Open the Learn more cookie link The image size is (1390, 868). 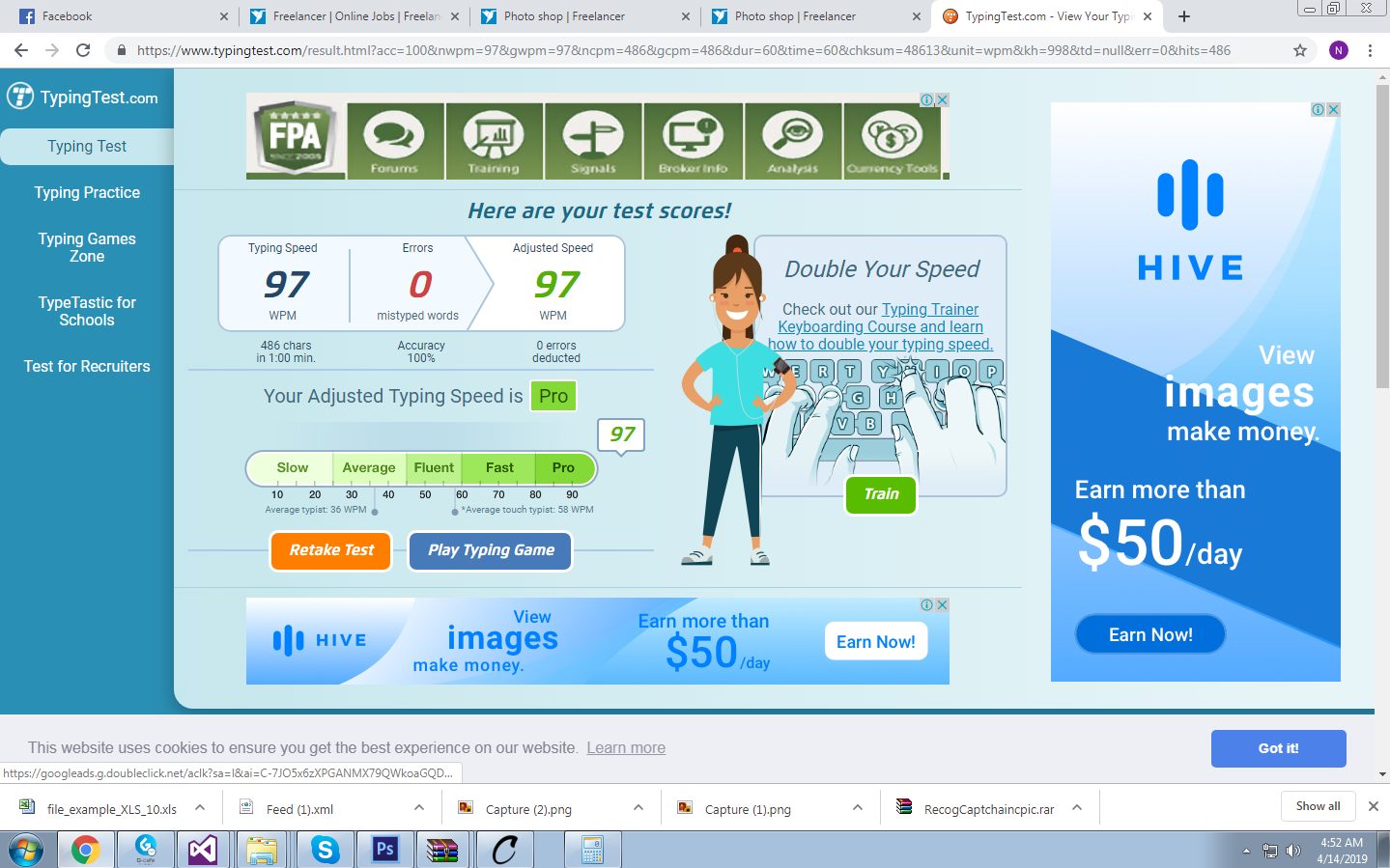tap(626, 747)
